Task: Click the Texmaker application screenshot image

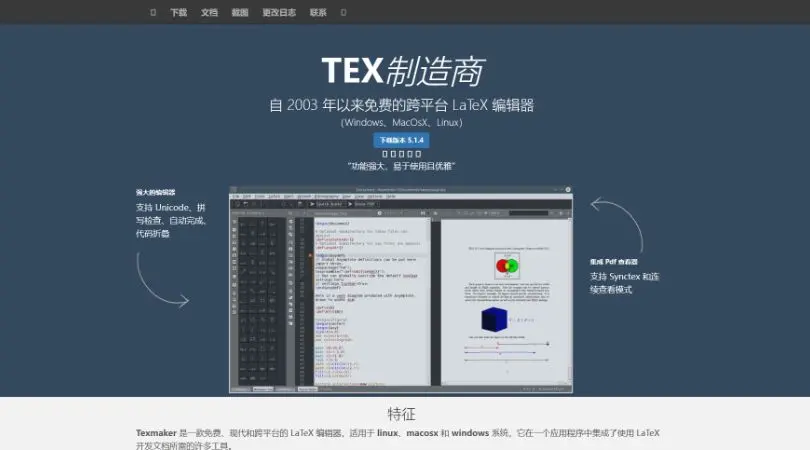Action: (401, 290)
